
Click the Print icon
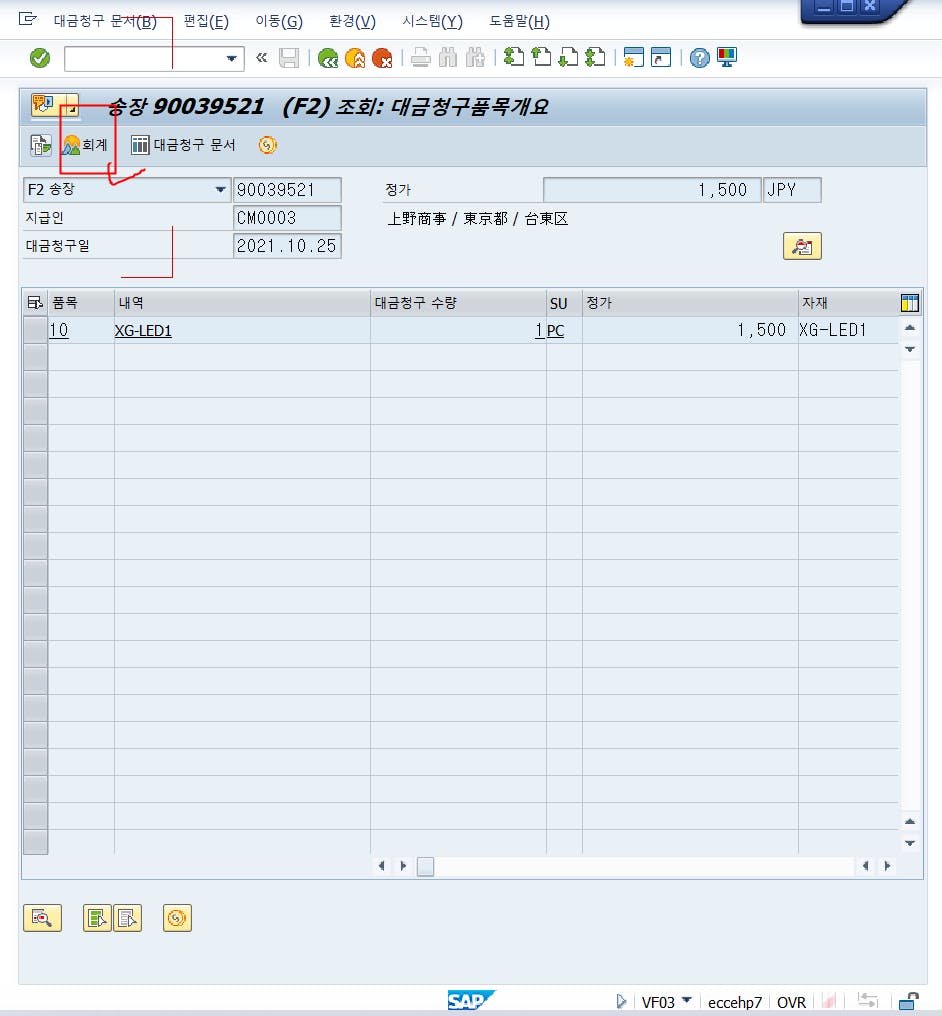tap(420, 58)
